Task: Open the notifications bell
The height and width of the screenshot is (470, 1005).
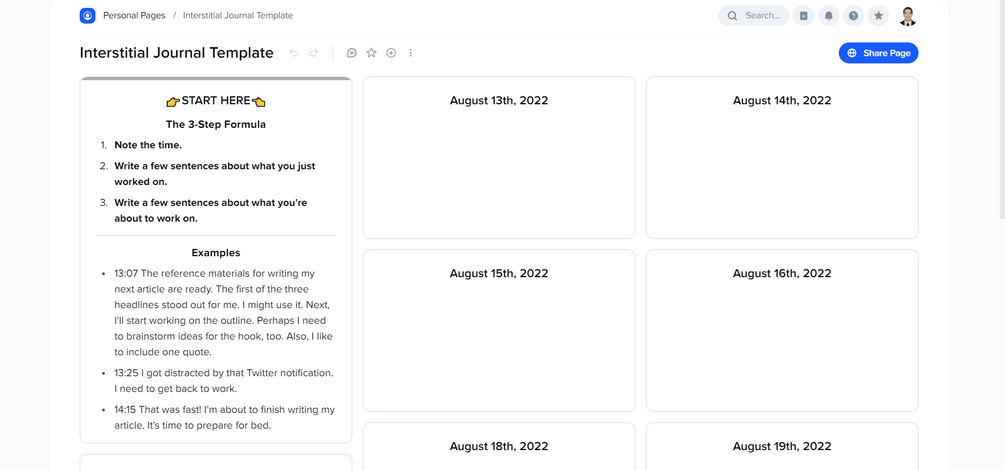Action: pyautogui.click(x=829, y=16)
